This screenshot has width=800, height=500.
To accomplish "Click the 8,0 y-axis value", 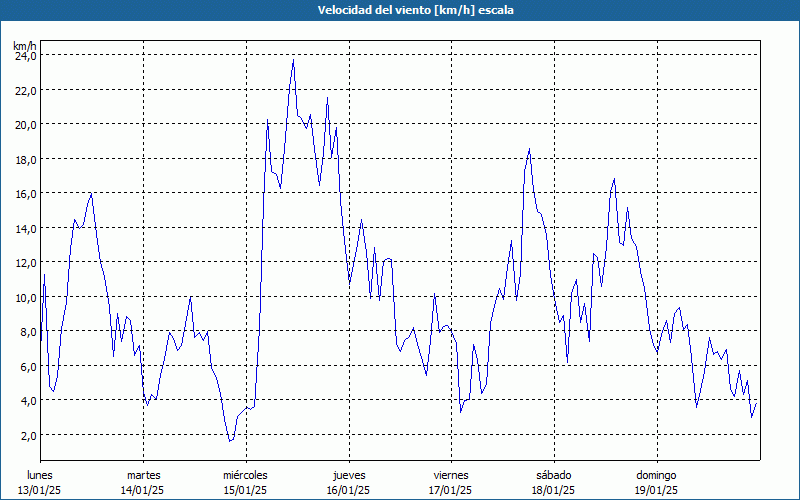I will [x=28, y=332].
